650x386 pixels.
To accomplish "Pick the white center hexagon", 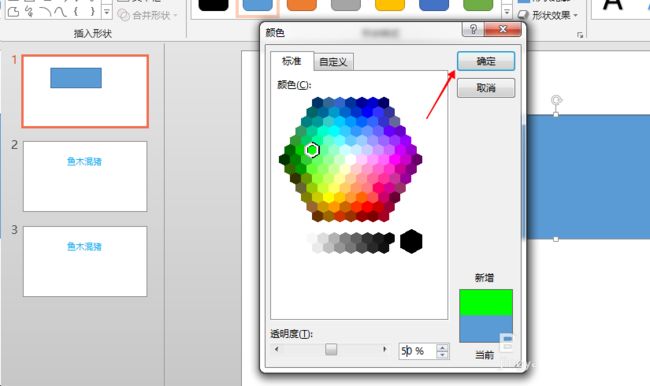I will click(x=350, y=159).
